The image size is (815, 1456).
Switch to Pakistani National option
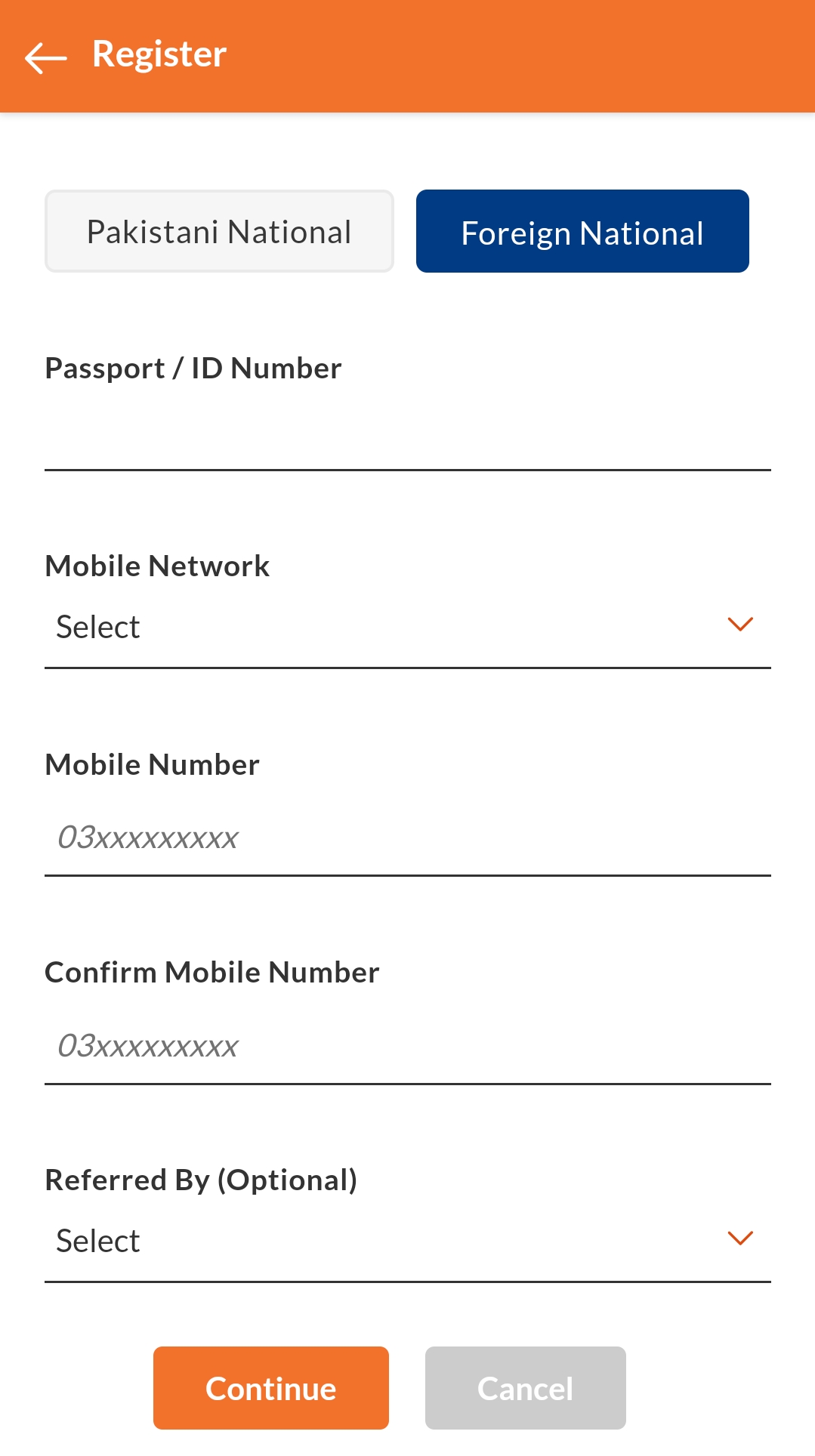(219, 232)
